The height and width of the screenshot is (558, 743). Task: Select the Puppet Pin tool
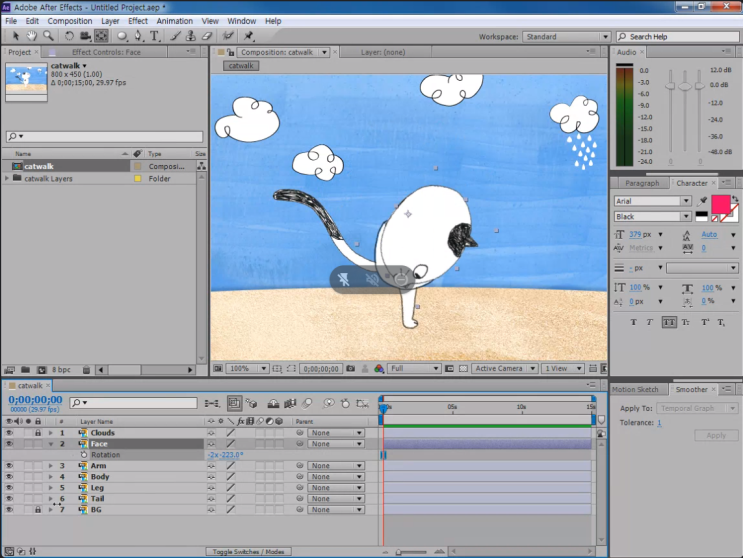[x=249, y=36]
